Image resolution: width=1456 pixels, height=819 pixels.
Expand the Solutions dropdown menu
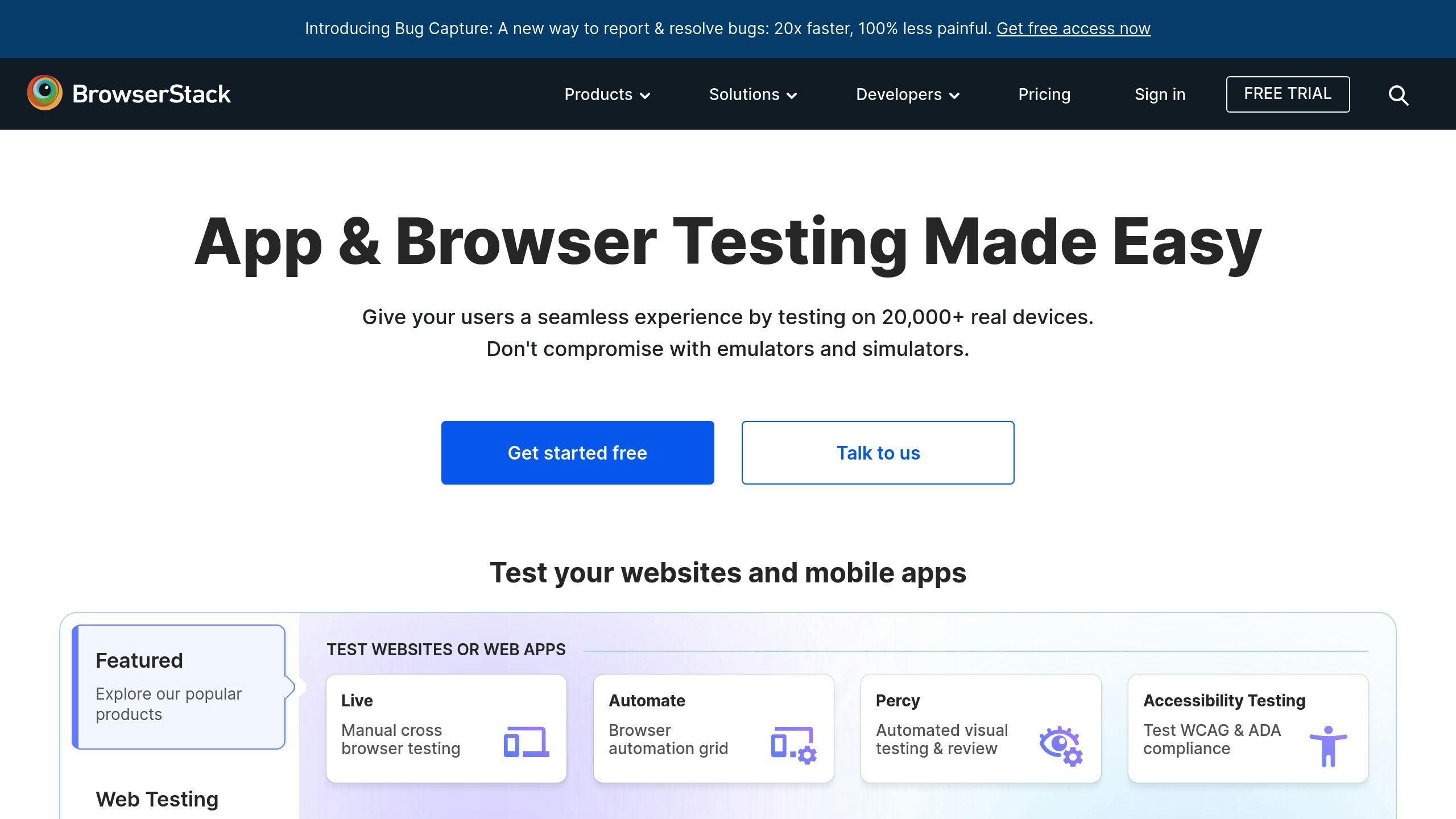752,94
